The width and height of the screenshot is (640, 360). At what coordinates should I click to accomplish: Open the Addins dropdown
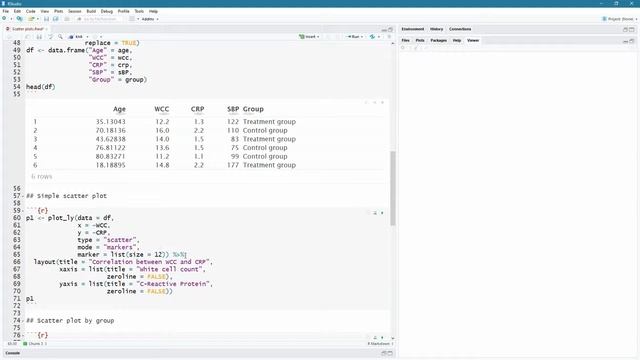pyautogui.click(x=150, y=19)
